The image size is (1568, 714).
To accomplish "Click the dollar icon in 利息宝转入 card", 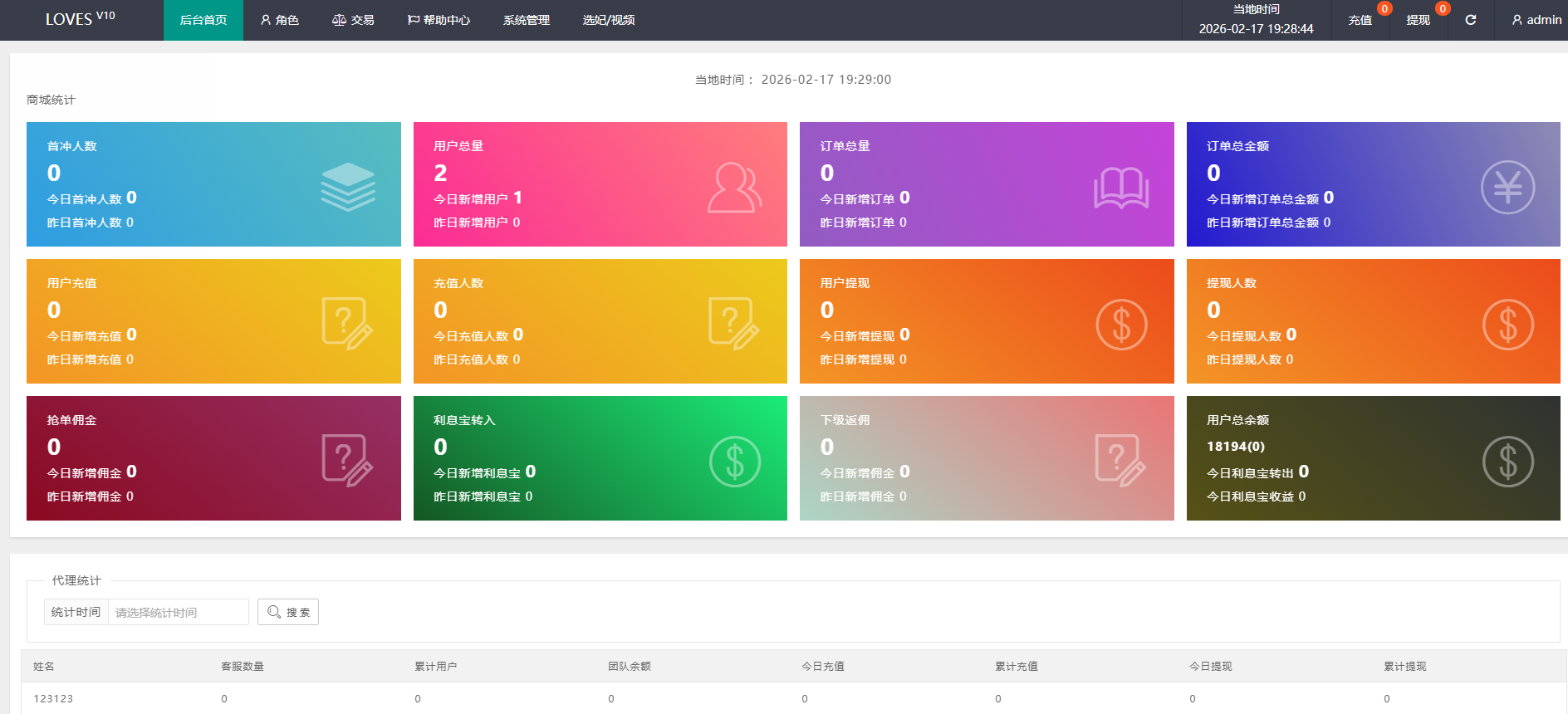I will 734,462.
